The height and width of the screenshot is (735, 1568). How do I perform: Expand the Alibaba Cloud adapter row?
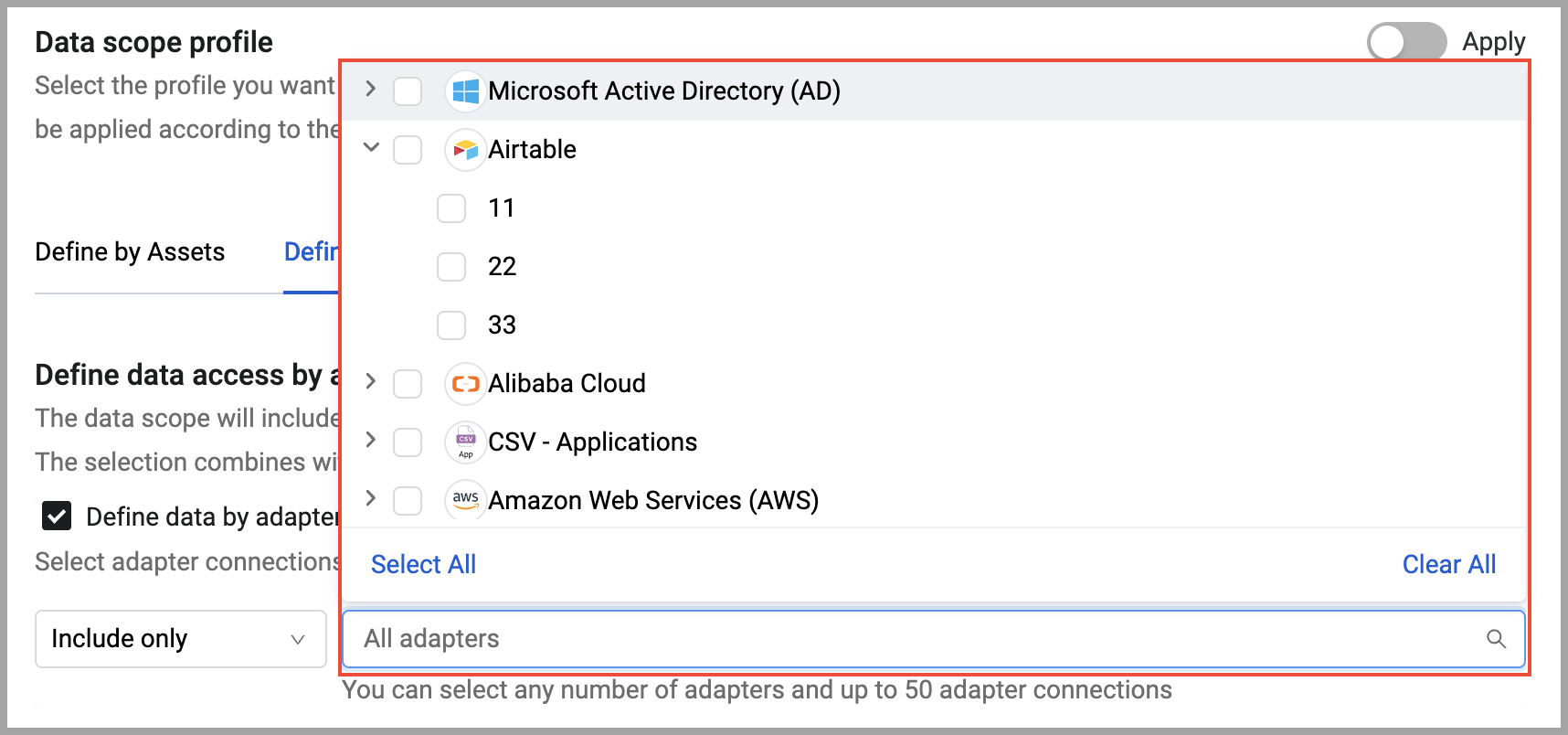(x=370, y=382)
